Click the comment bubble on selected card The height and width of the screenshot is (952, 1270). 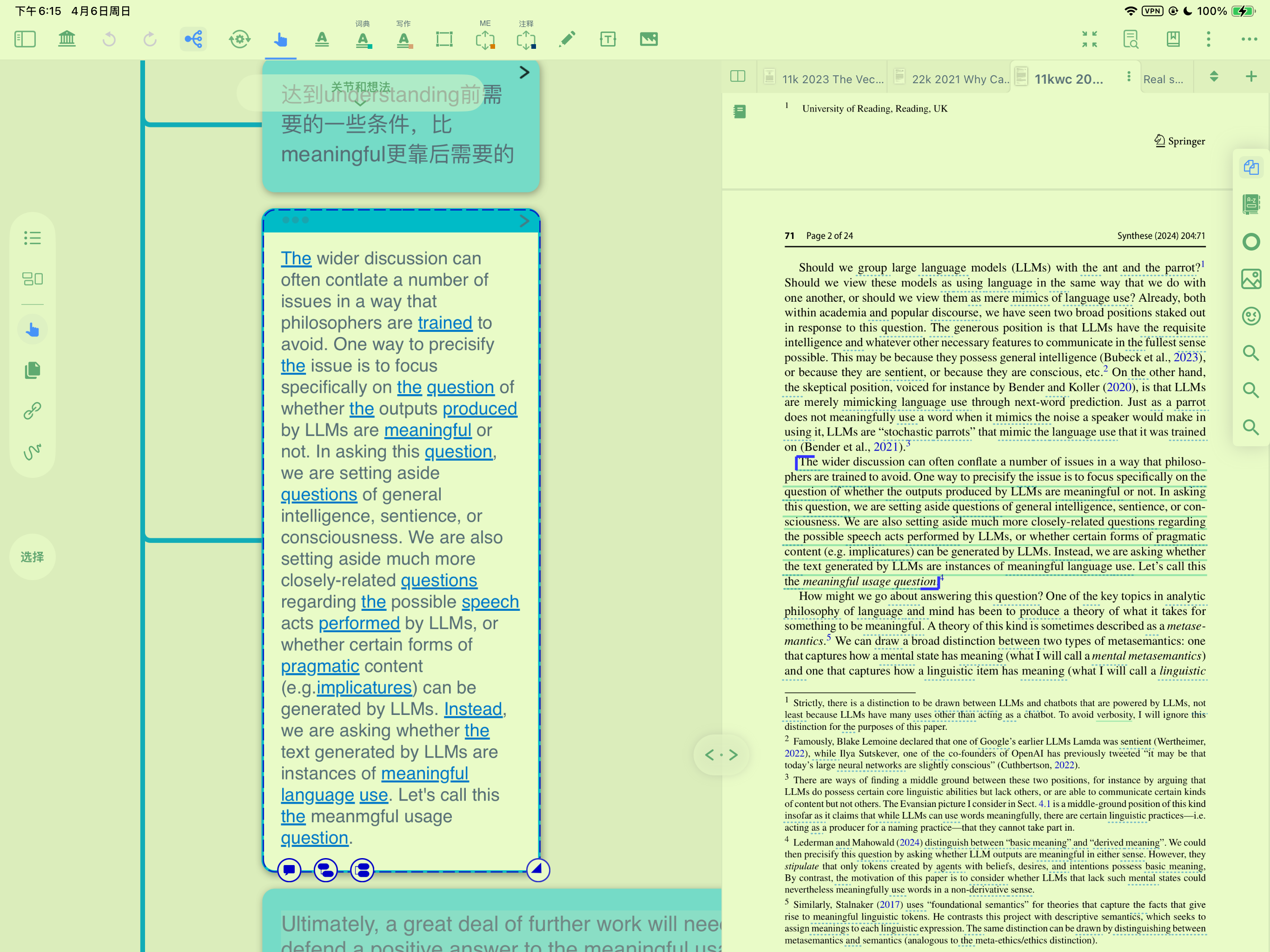(289, 871)
